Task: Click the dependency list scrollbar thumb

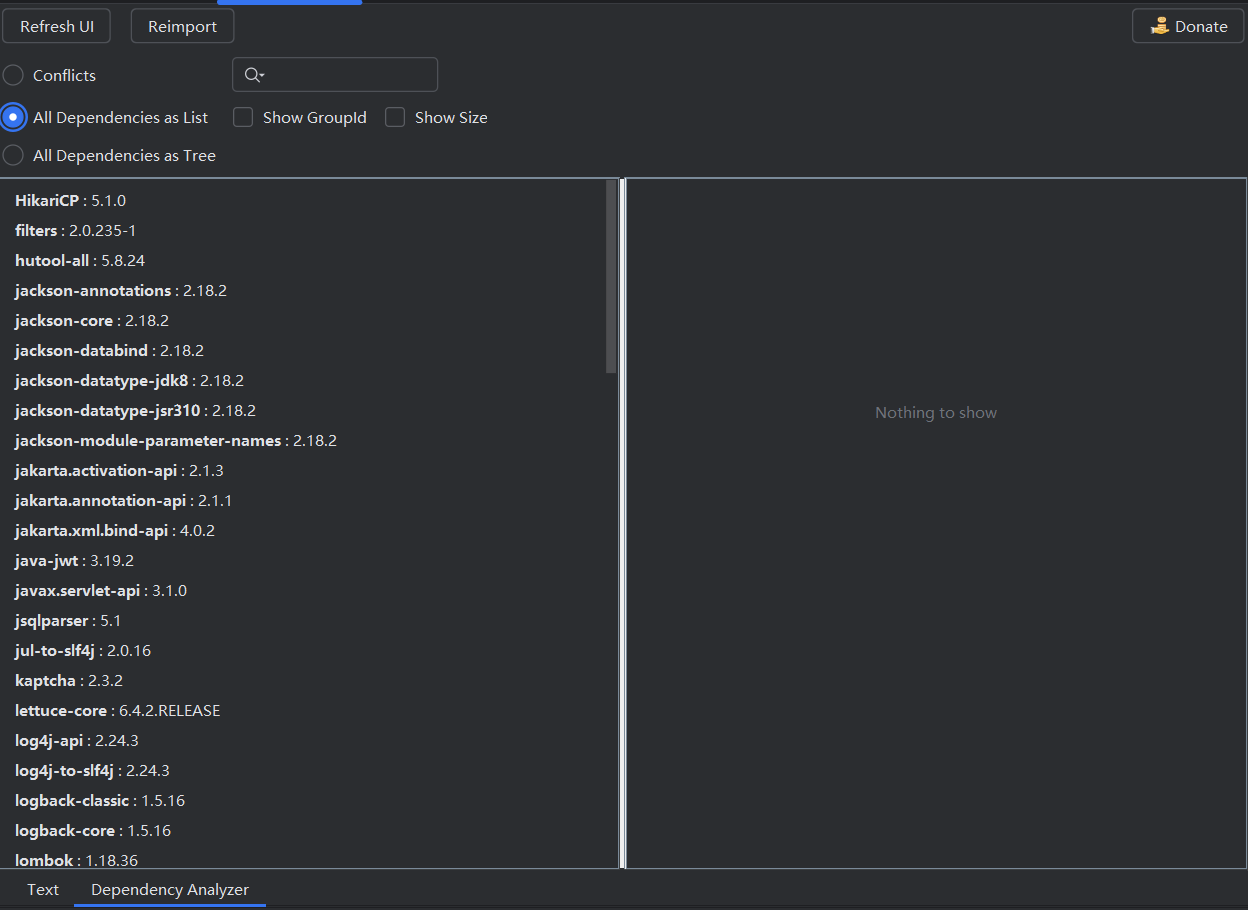Action: [x=611, y=276]
